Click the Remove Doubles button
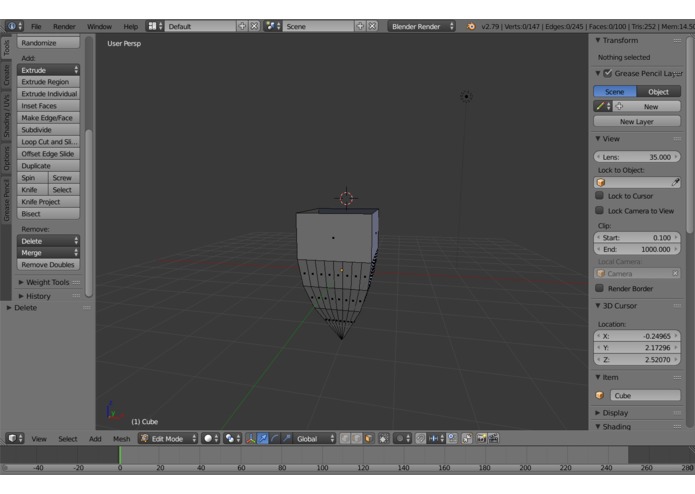695x494 pixels. tap(48, 265)
